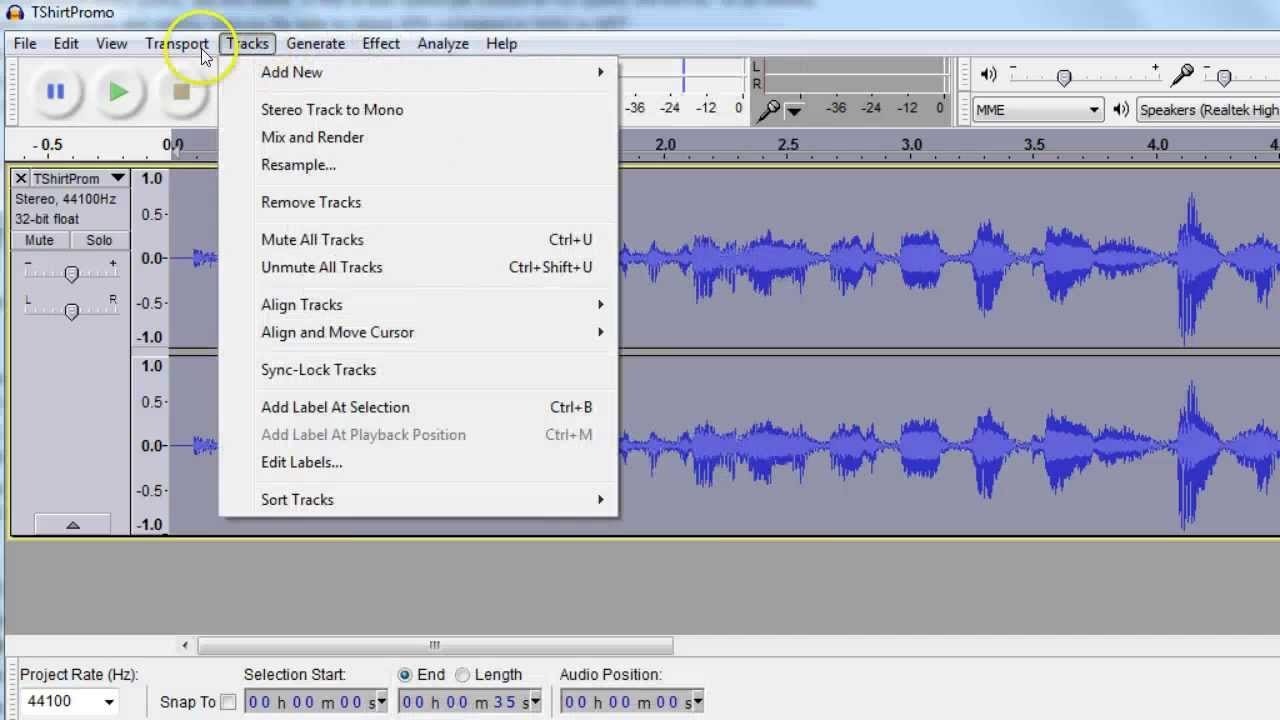The height and width of the screenshot is (720, 1280).
Task: Select the Length radio button
Action: [x=462, y=675]
